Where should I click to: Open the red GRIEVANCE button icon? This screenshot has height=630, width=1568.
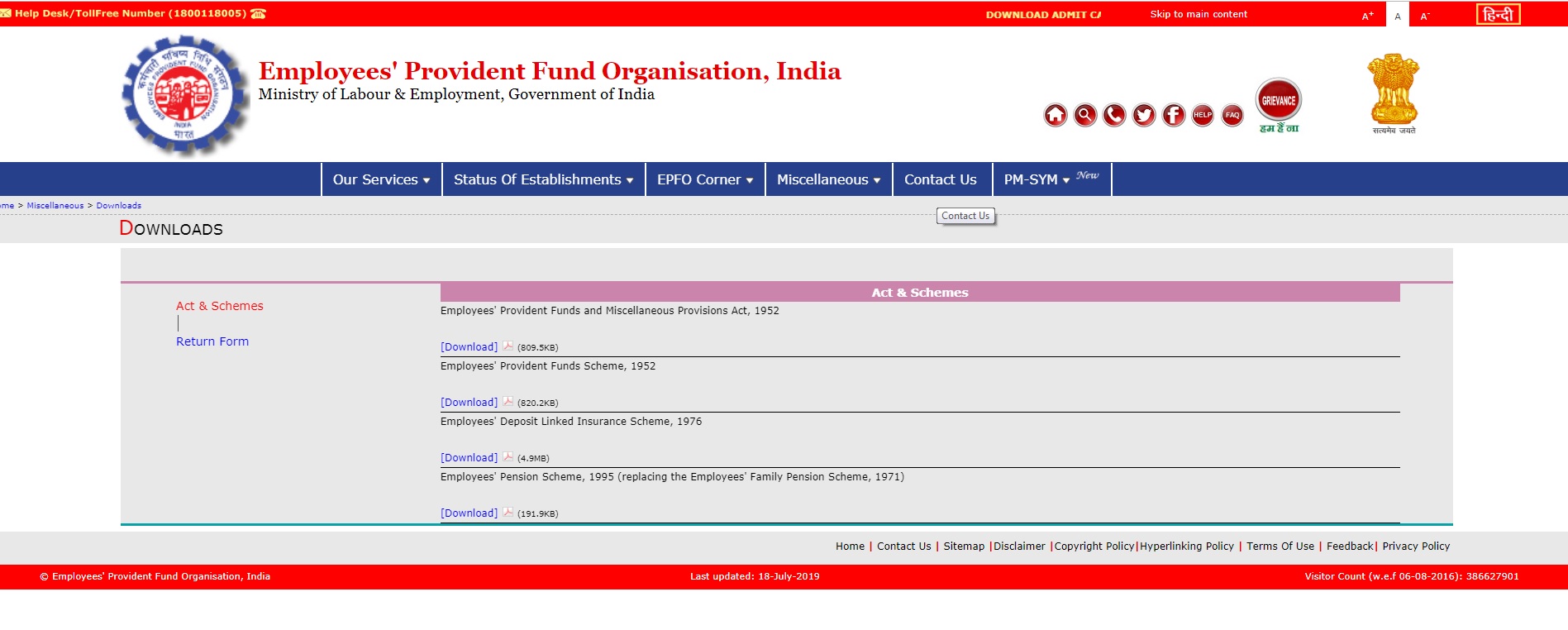pos(1279,101)
